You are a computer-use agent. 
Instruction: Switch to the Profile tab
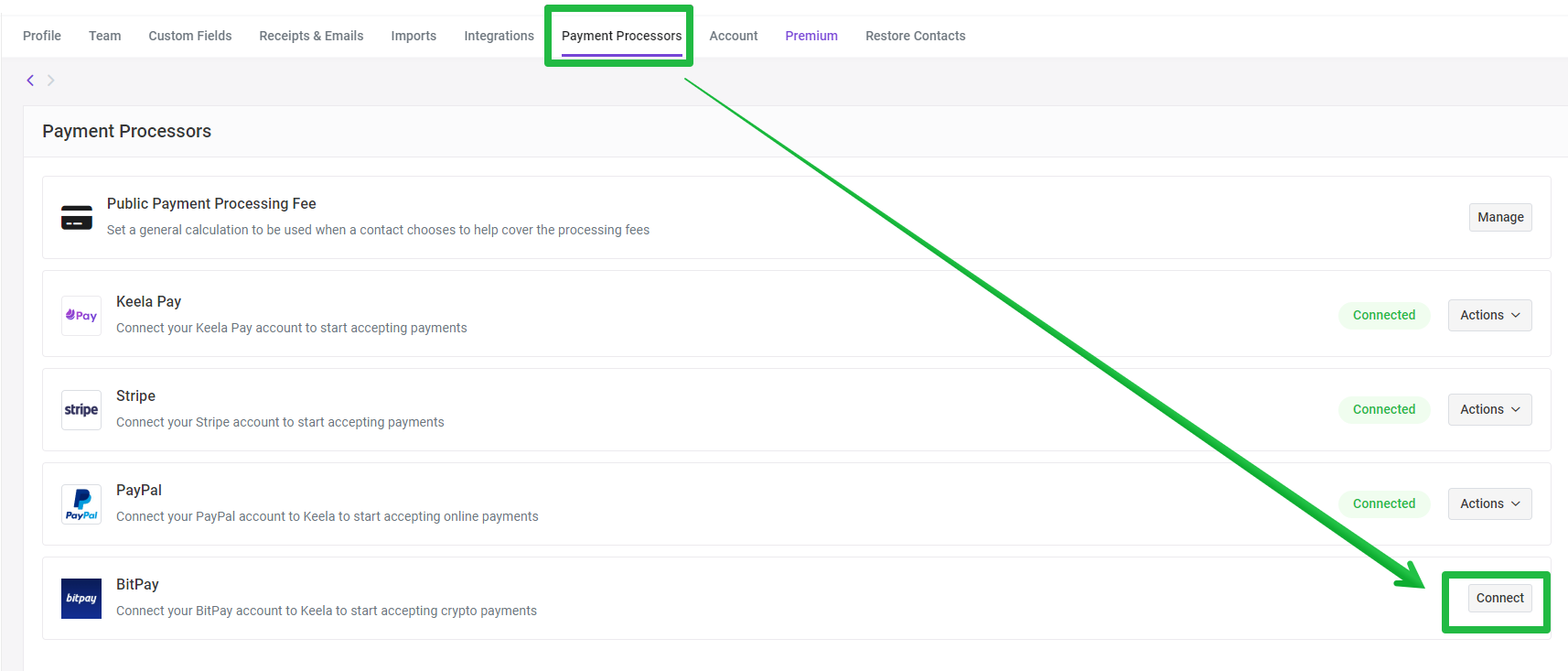click(42, 36)
